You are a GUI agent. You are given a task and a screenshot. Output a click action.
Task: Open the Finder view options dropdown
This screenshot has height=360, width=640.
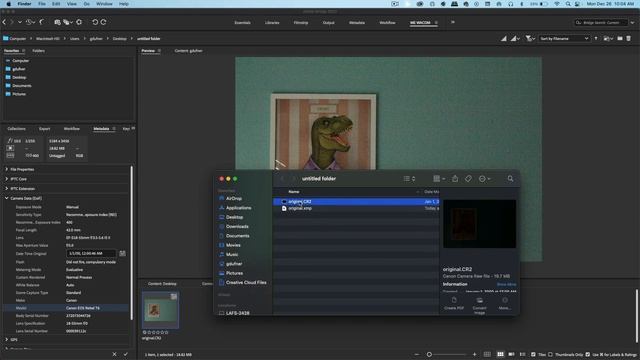click(409, 178)
